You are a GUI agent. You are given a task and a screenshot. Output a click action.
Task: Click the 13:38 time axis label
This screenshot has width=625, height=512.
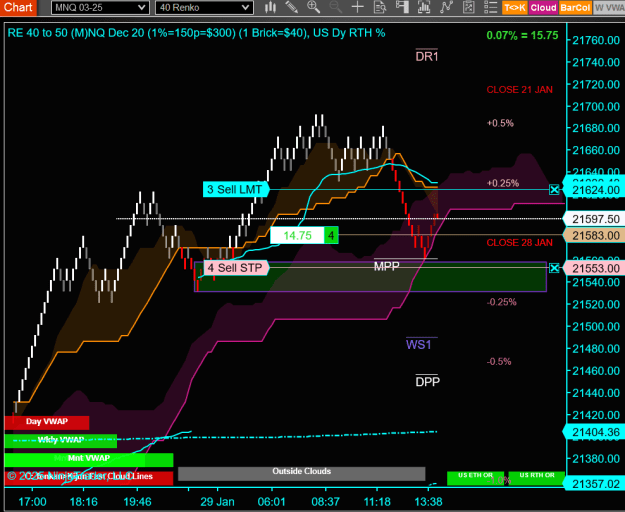428,502
